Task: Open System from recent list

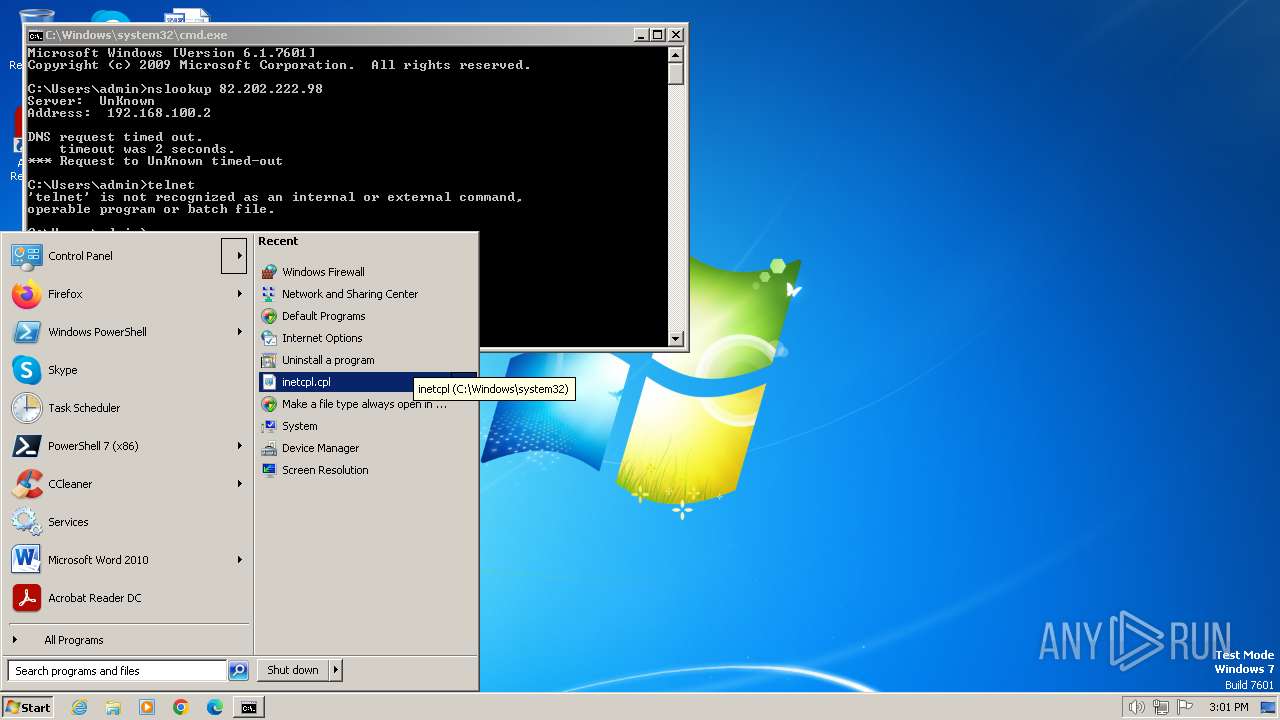Action: [x=366, y=426]
